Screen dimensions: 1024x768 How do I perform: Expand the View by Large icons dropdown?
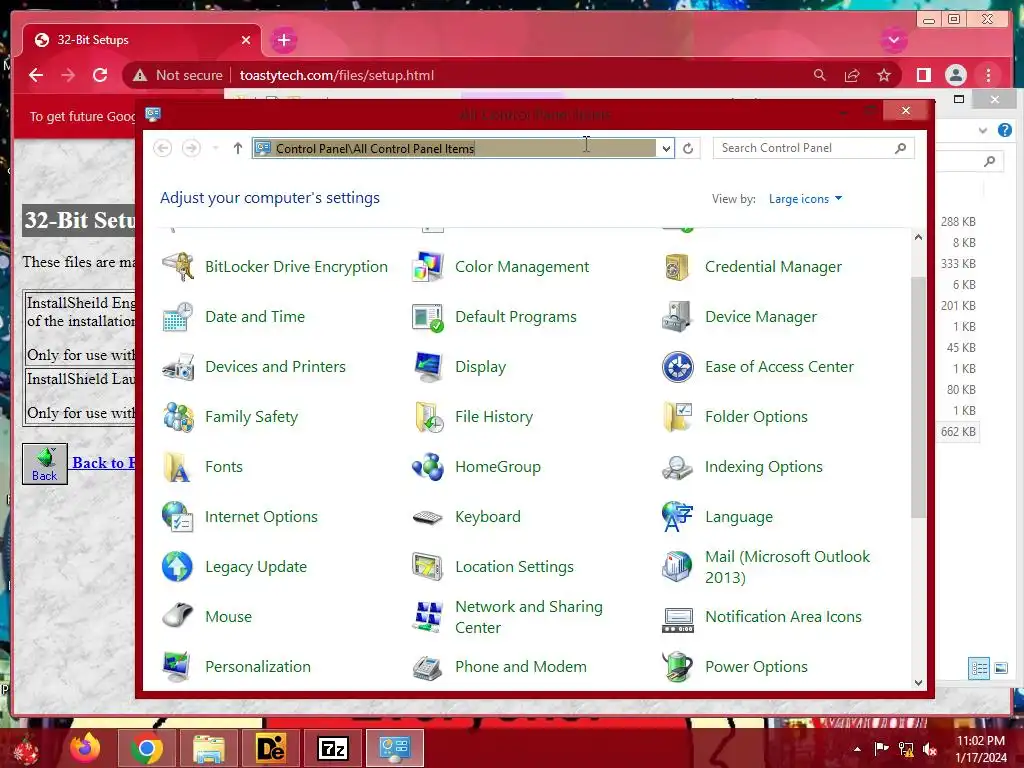point(805,199)
